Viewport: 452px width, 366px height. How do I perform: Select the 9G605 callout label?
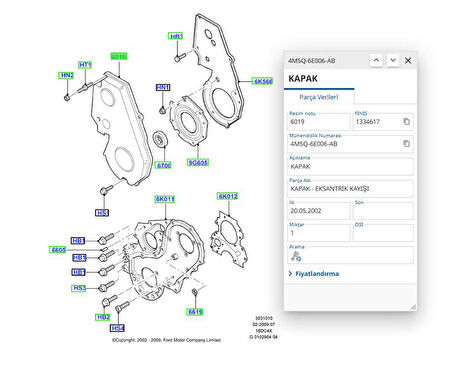(x=198, y=163)
